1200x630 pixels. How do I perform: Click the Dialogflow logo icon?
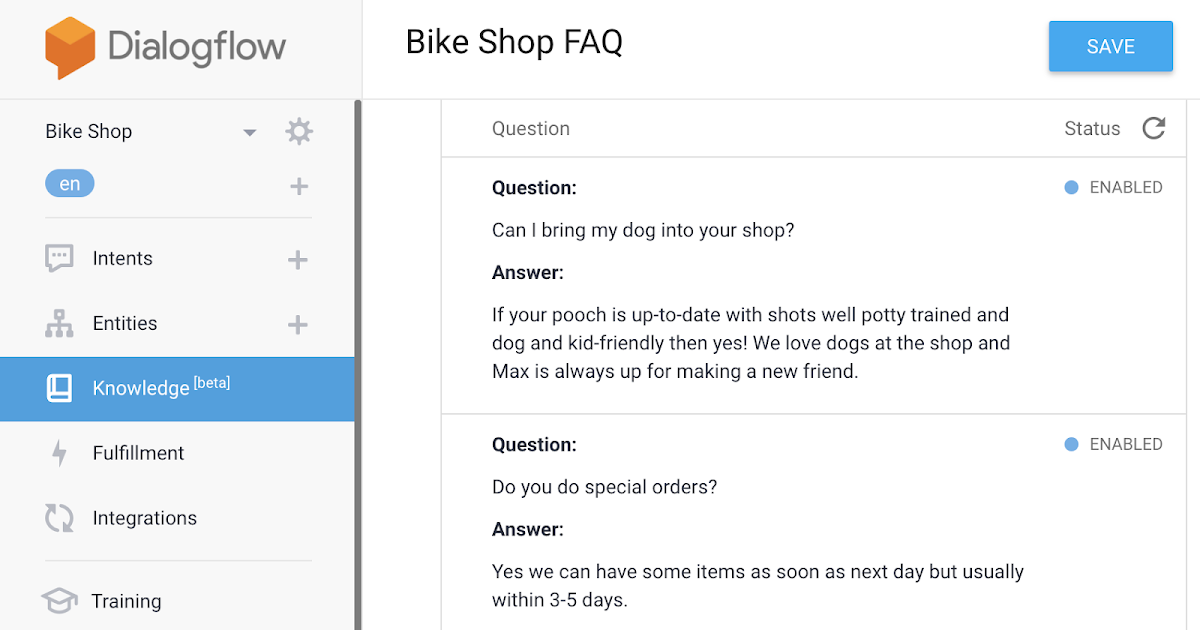(x=70, y=48)
